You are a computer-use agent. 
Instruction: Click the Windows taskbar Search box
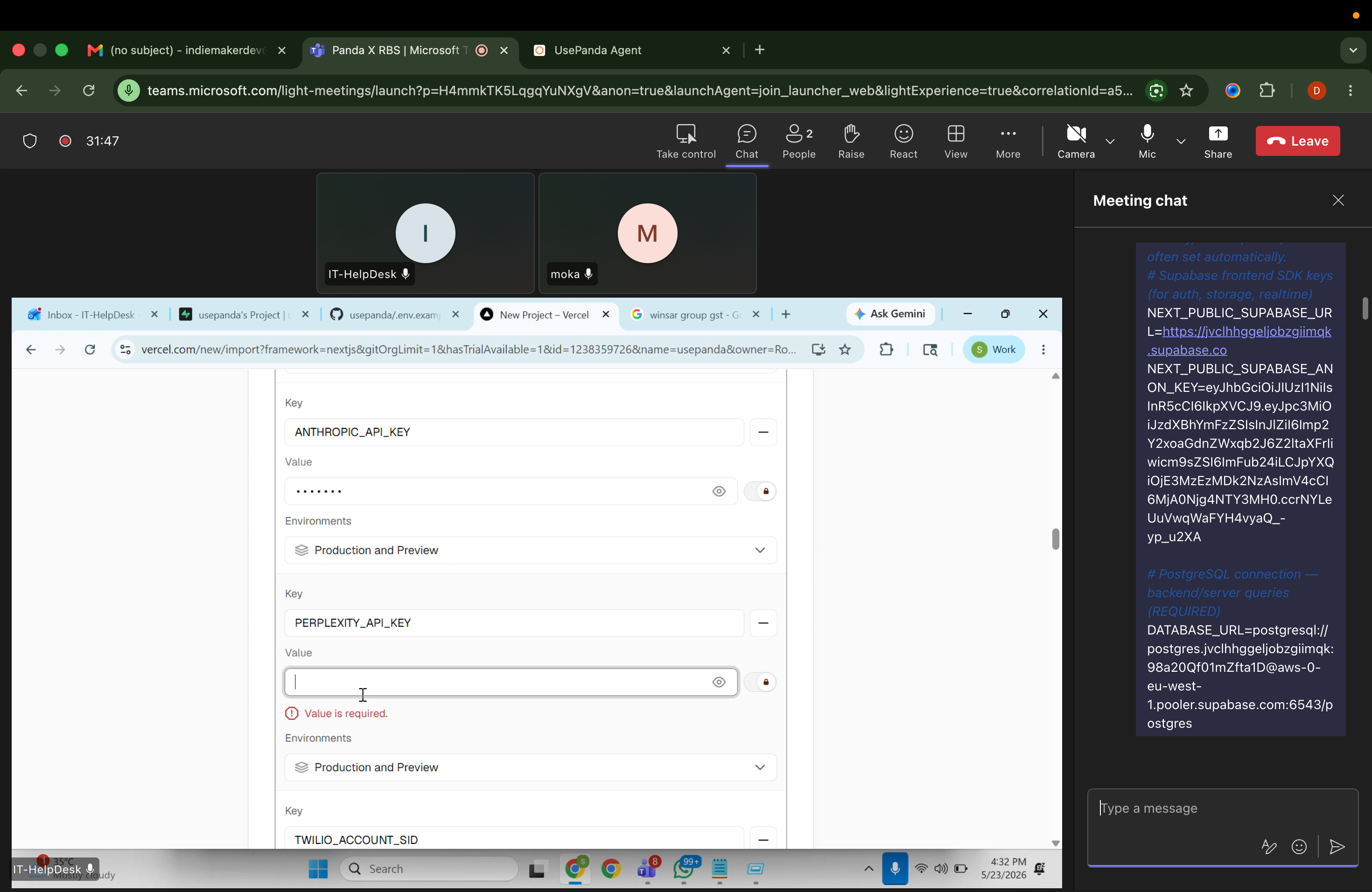[429, 869]
